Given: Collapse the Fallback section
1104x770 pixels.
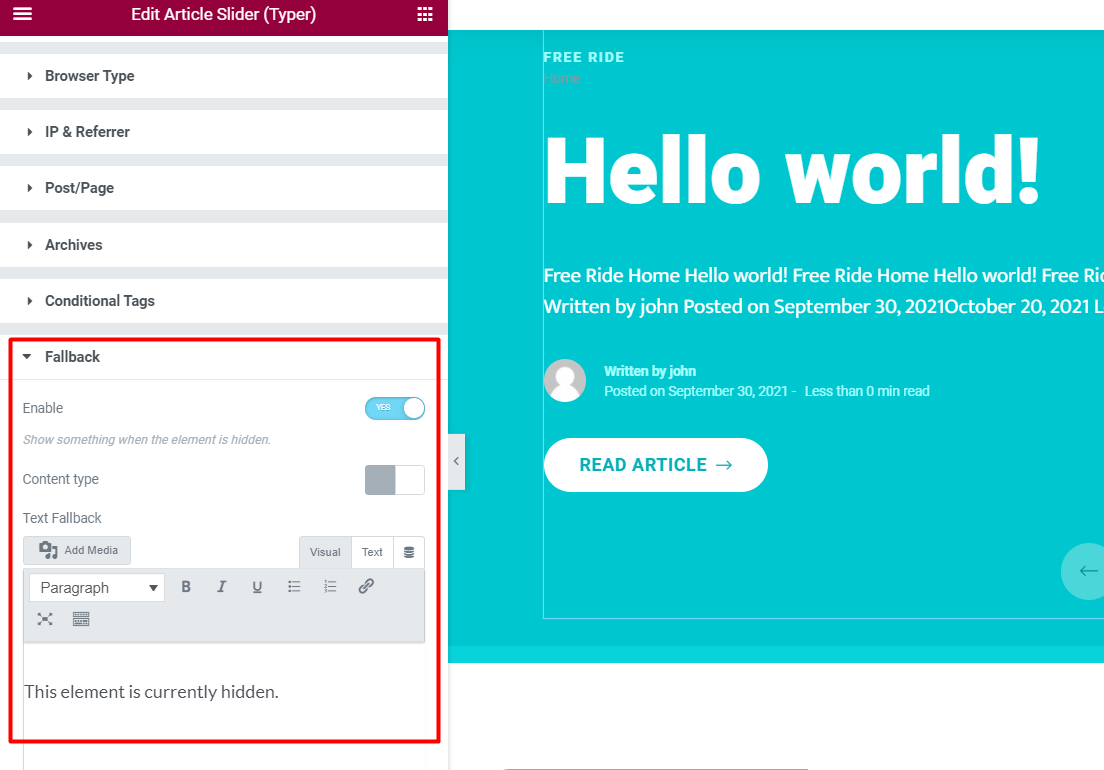Looking at the screenshot, I should pyautogui.click(x=224, y=357).
